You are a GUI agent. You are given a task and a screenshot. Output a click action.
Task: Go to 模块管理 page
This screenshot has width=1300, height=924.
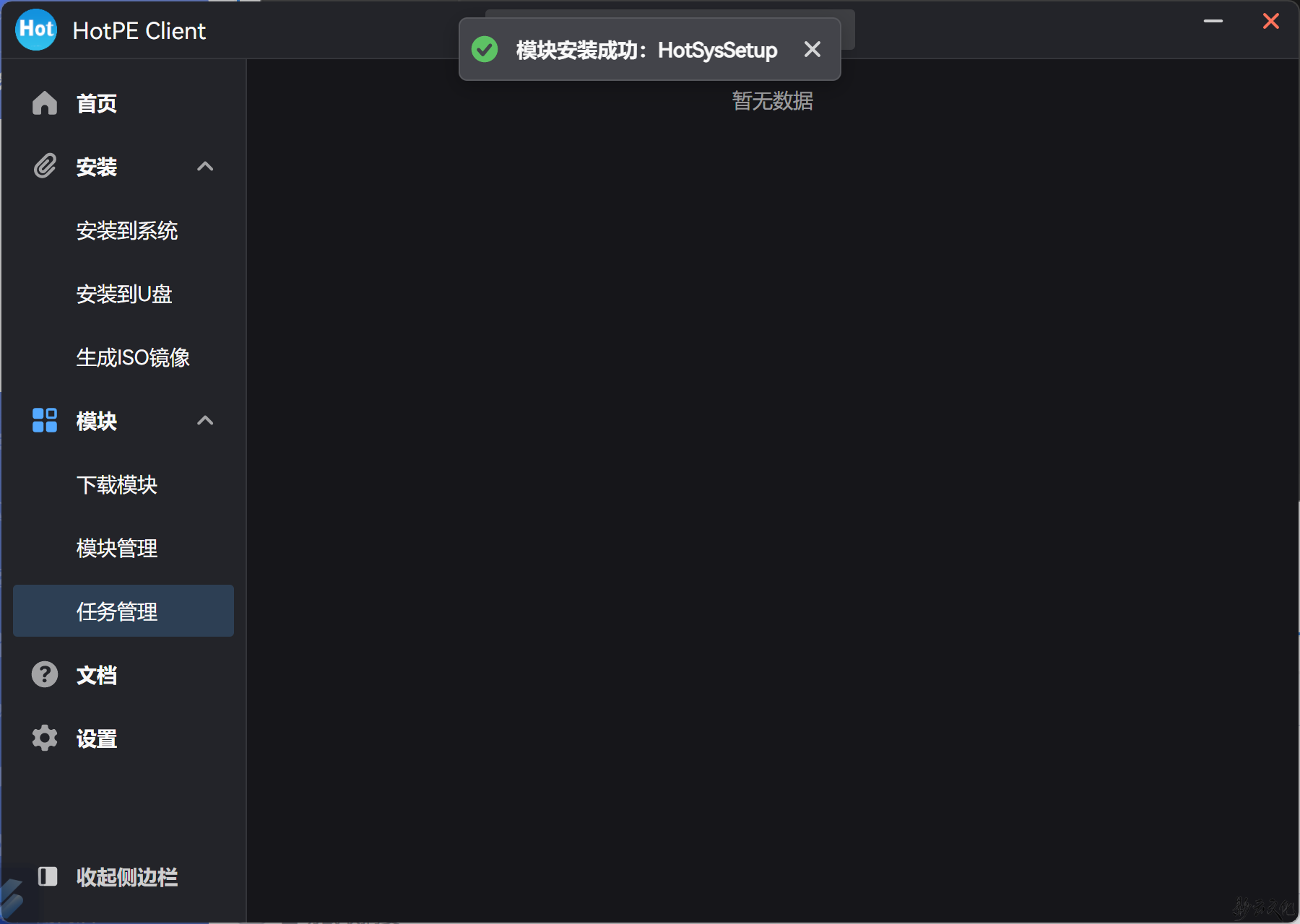pyautogui.click(x=123, y=548)
